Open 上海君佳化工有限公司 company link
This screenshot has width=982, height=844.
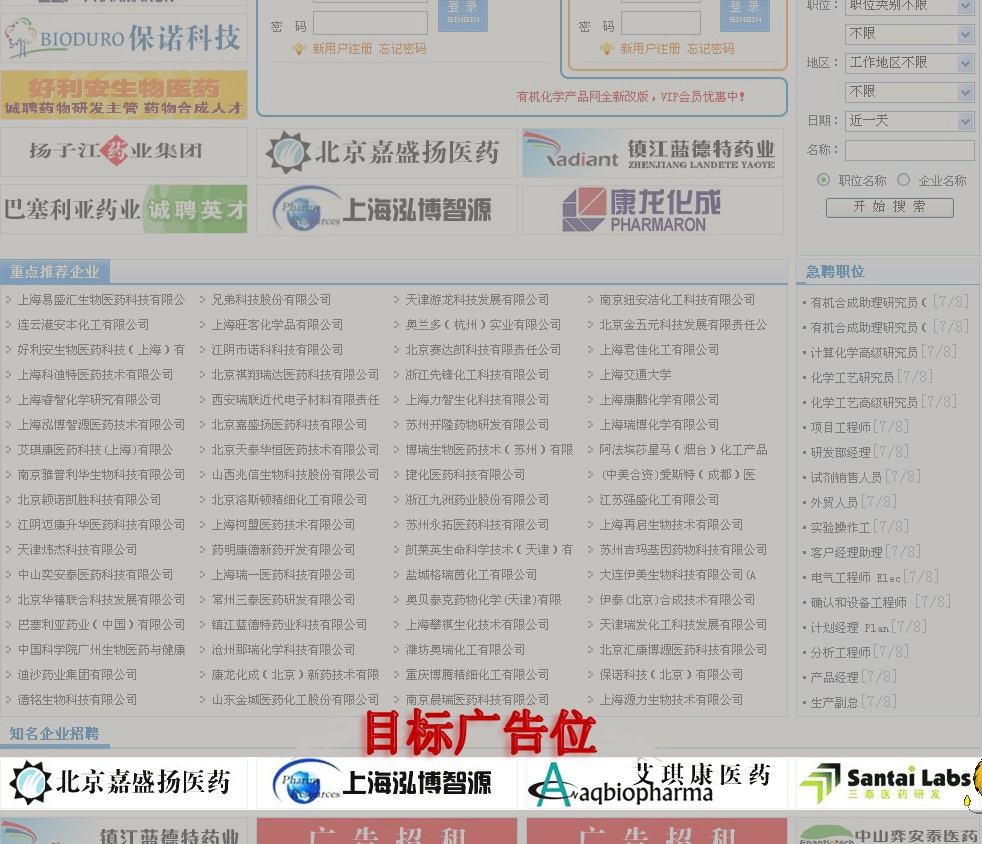coord(659,350)
